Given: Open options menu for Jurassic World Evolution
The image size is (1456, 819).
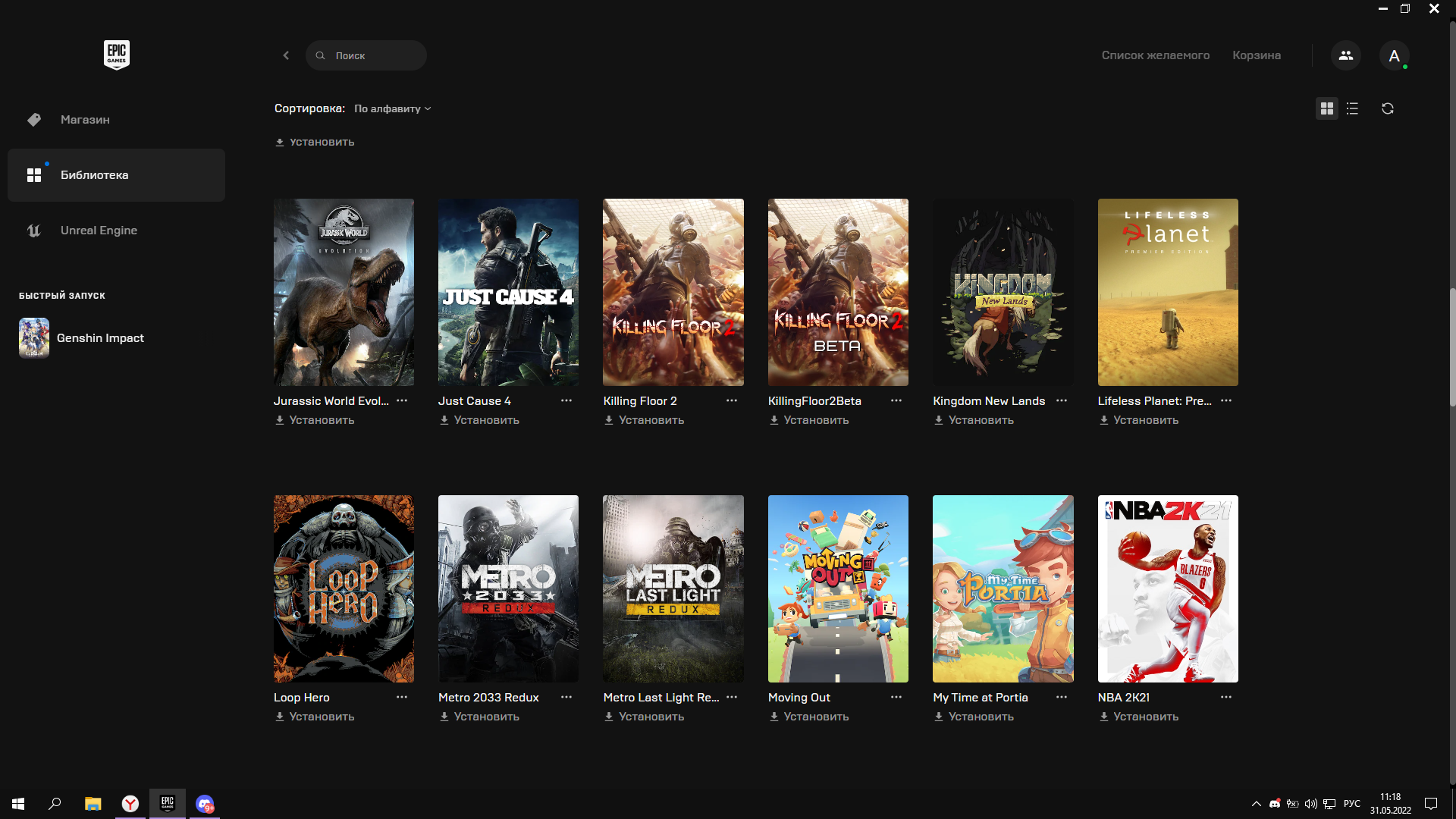Looking at the screenshot, I should point(402,400).
